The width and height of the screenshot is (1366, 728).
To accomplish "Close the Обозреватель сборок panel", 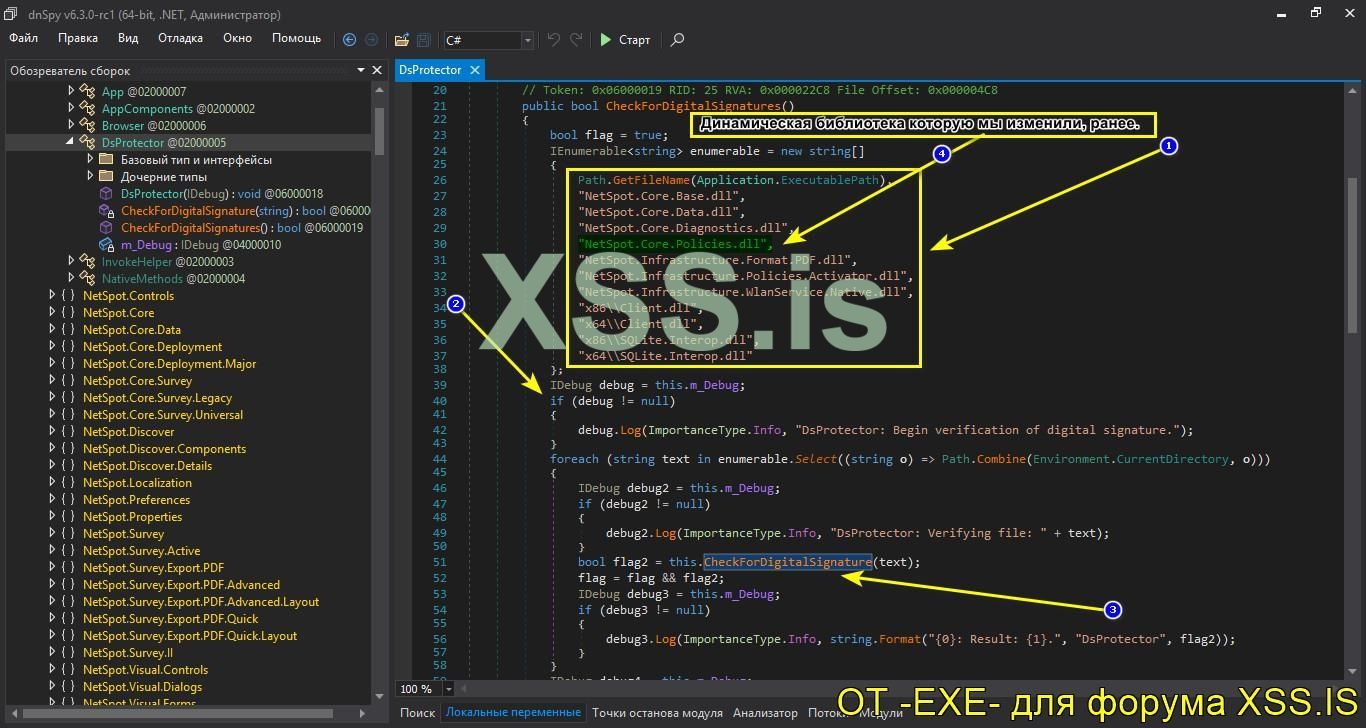I will tap(377, 70).
